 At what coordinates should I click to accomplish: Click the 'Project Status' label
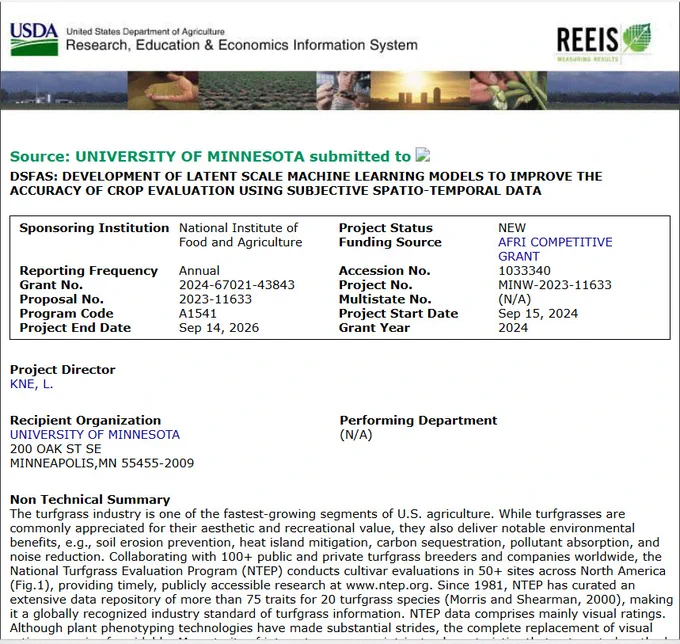coord(386,228)
